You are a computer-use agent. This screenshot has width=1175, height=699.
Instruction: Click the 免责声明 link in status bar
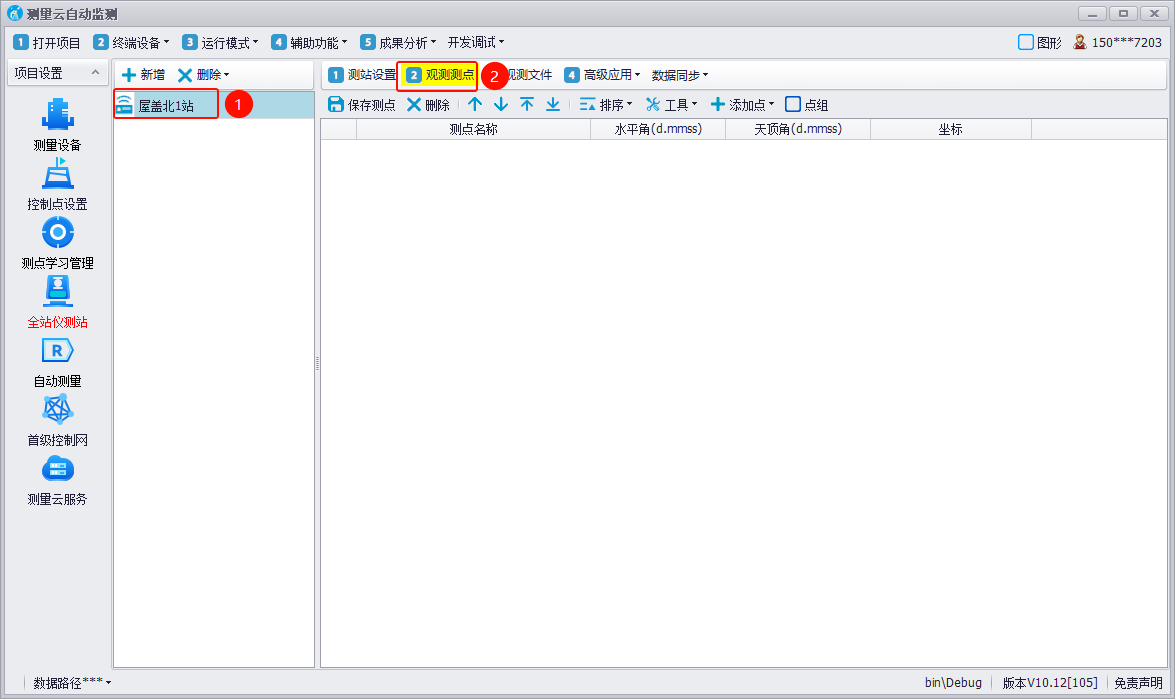click(1138, 682)
